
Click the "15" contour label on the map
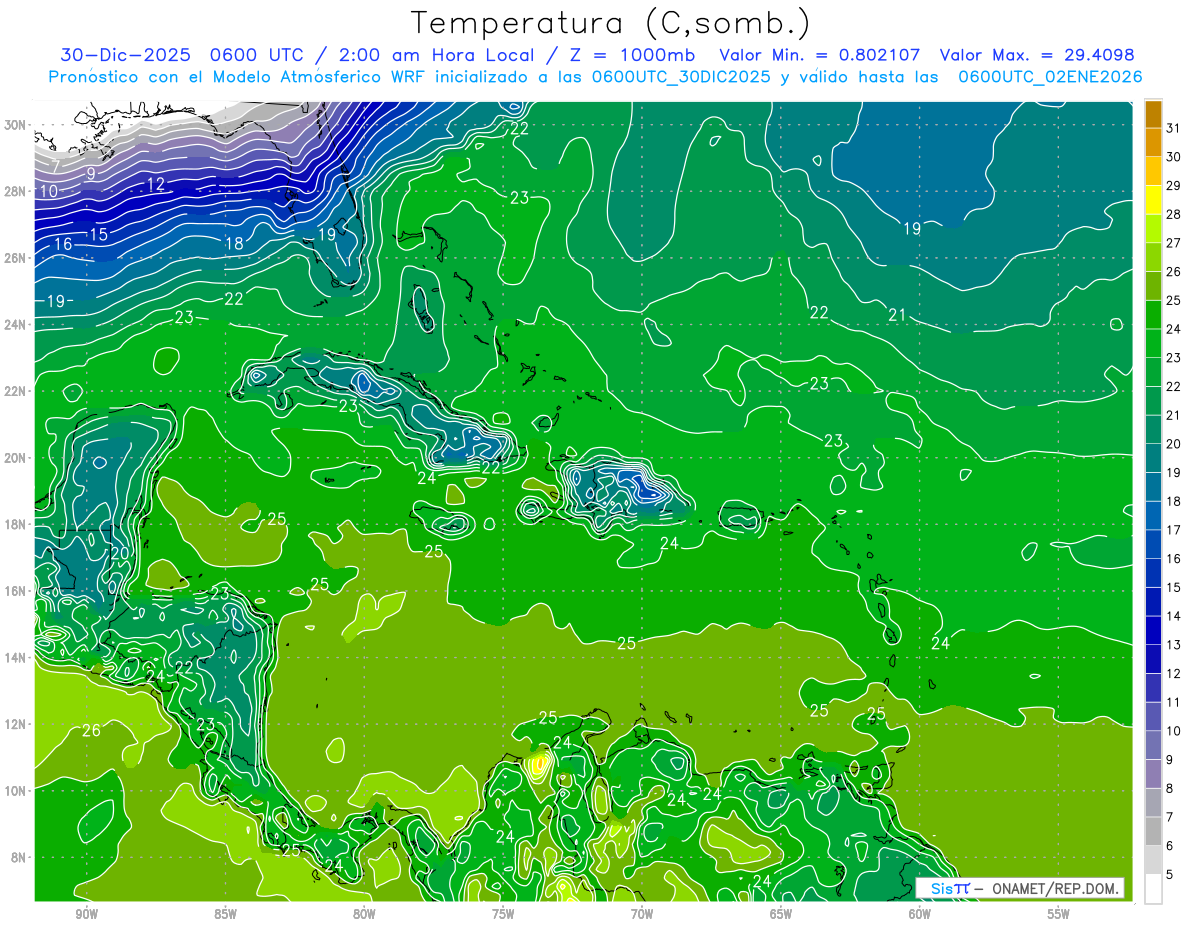point(98,234)
